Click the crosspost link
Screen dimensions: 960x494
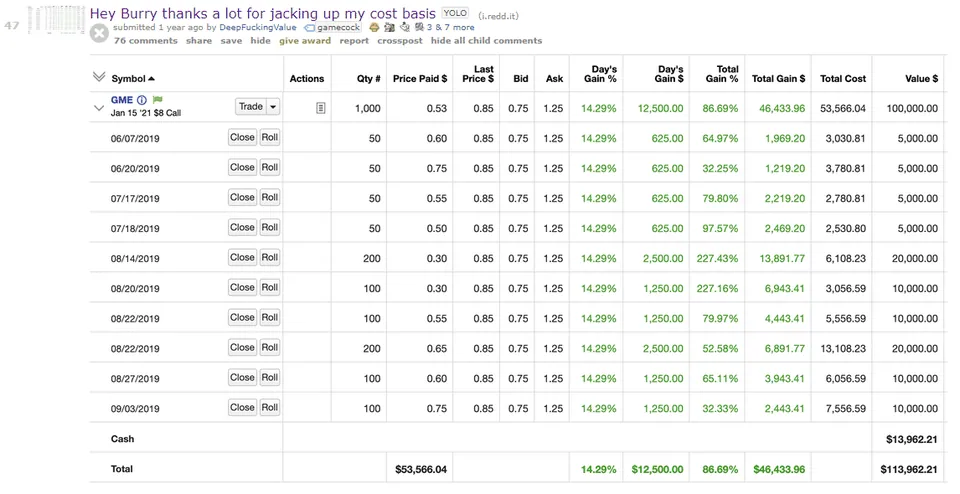[400, 41]
